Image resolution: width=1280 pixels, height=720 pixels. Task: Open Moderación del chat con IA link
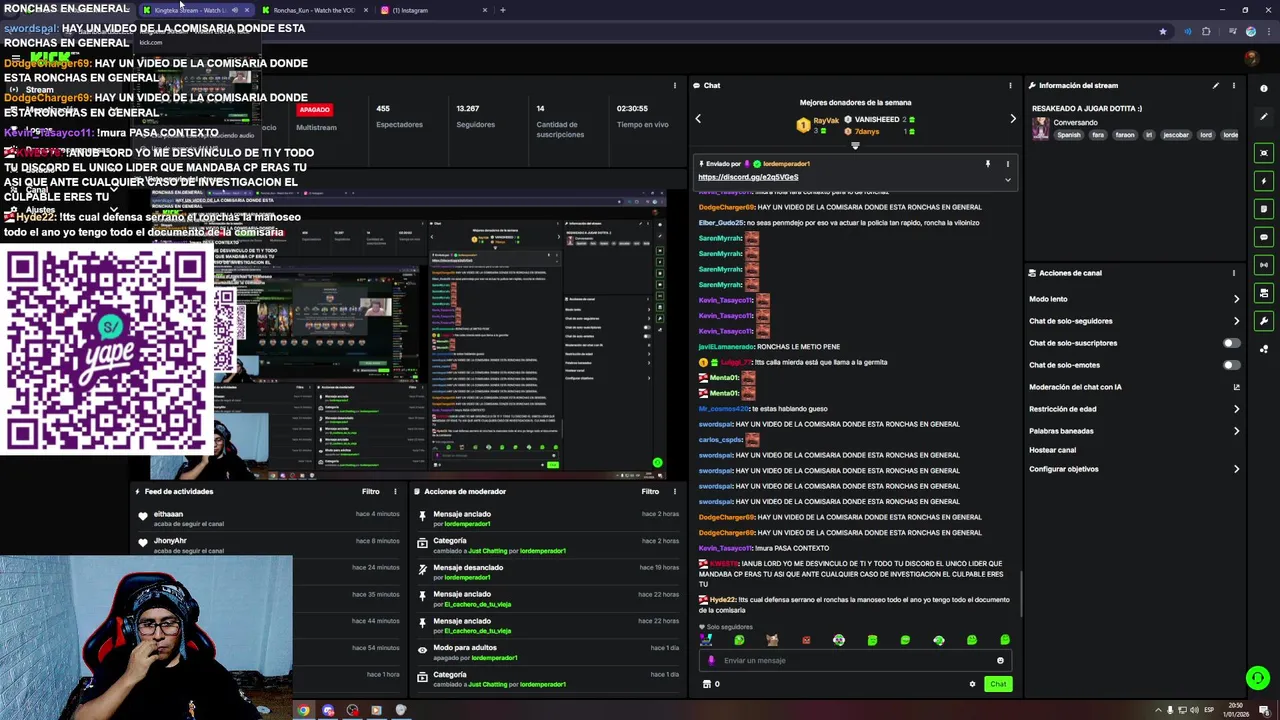1134,387
